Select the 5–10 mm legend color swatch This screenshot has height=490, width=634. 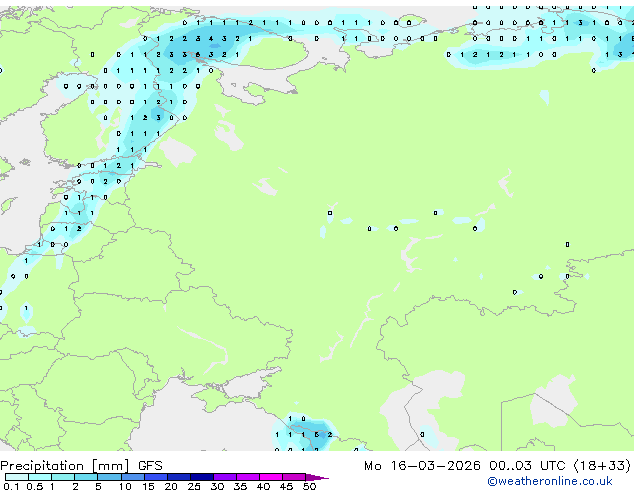coord(109,477)
